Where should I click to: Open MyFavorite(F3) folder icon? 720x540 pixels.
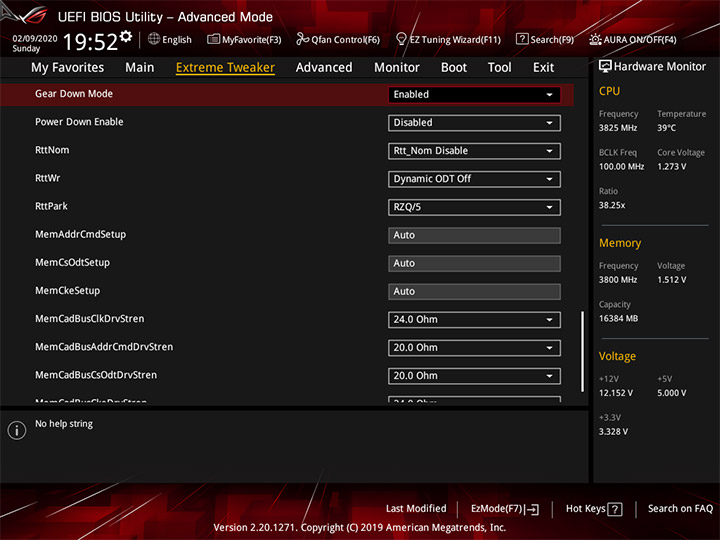tap(213, 39)
